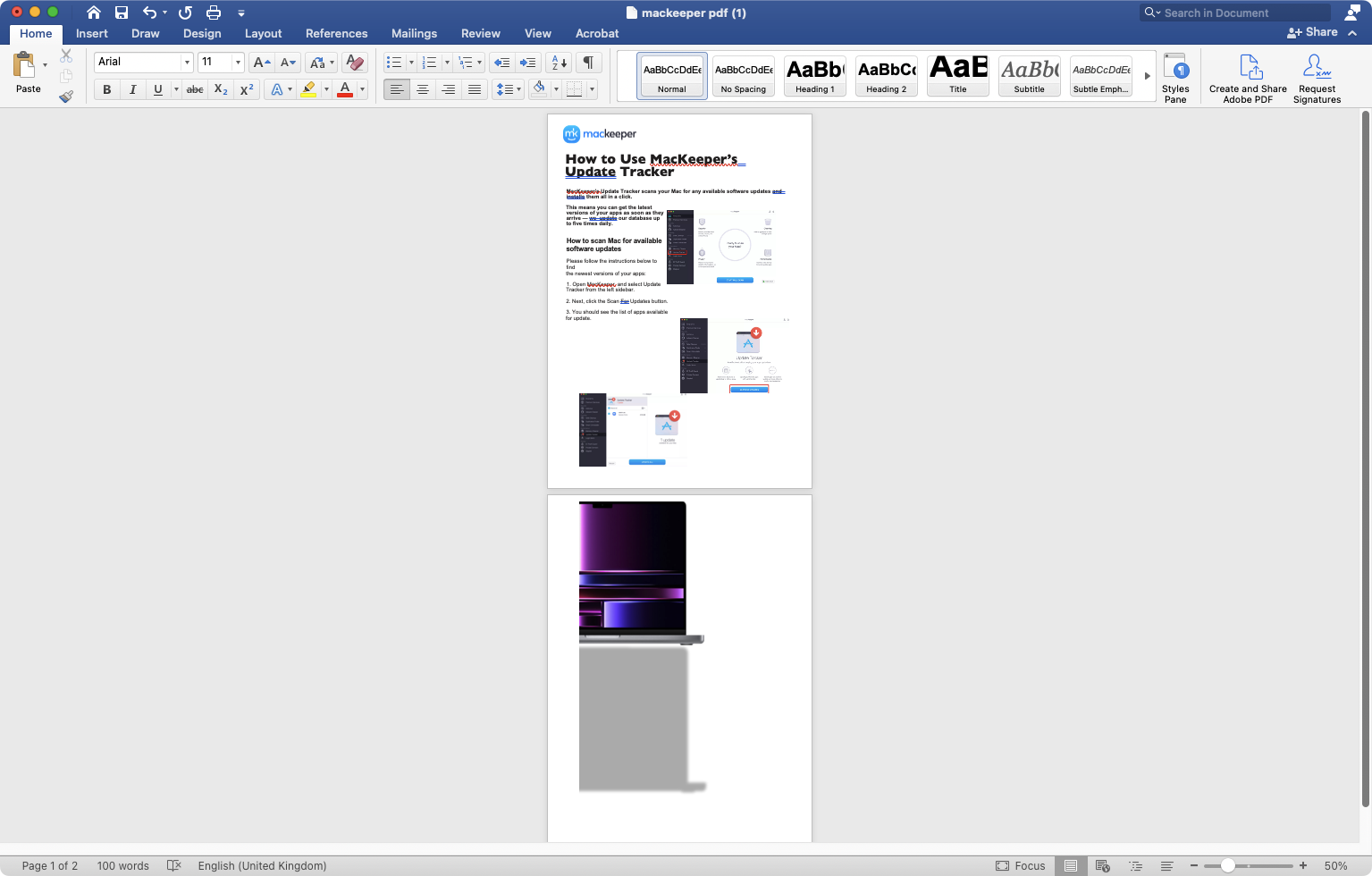Open the Insert tab
Image resolution: width=1372 pixels, height=876 pixels.
pyautogui.click(x=92, y=33)
